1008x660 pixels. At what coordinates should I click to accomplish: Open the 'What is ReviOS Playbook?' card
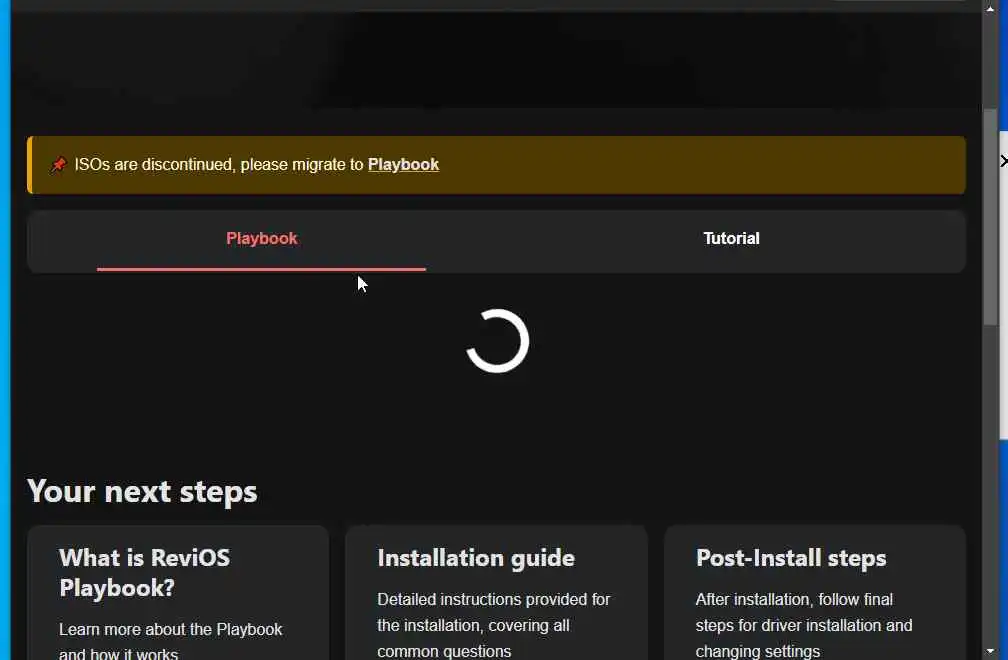click(178, 593)
